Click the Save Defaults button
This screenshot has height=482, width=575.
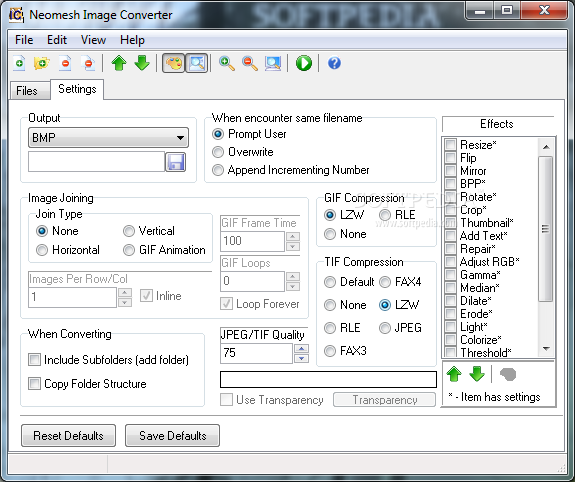(173, 436)
